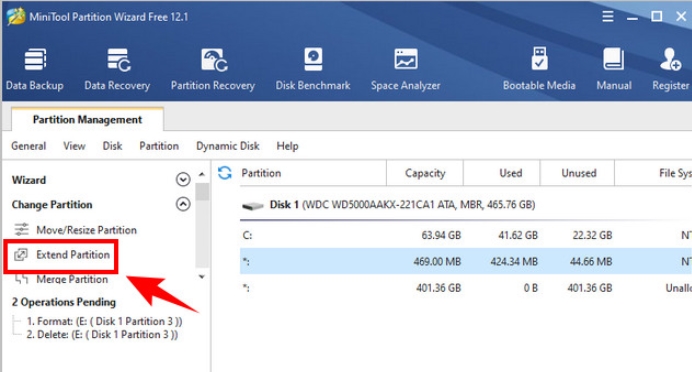Launch Data Recovery from the toolbar
This screenshot has height=372, width=692.
[117, 69]
